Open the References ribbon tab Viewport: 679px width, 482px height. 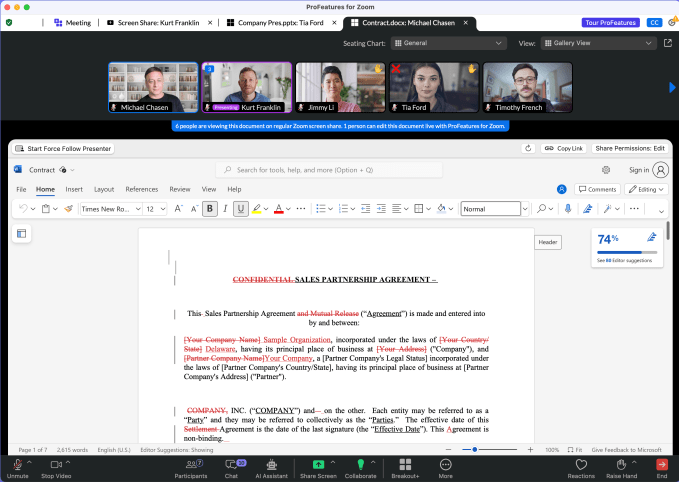coord(141,189)
